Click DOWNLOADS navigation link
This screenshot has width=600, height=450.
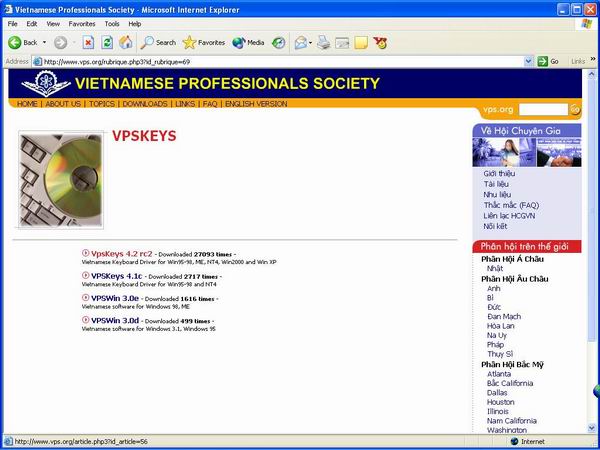pos(145,104)
